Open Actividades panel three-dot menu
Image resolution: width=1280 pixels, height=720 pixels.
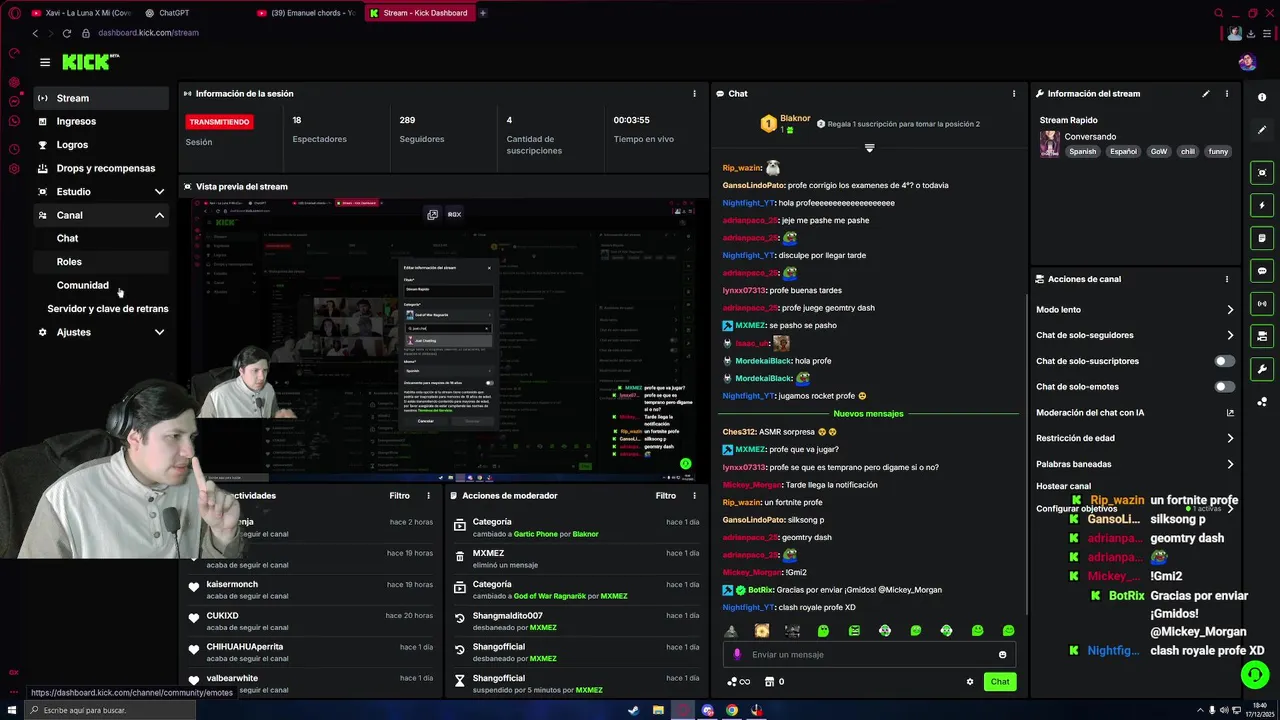point(429,496)
